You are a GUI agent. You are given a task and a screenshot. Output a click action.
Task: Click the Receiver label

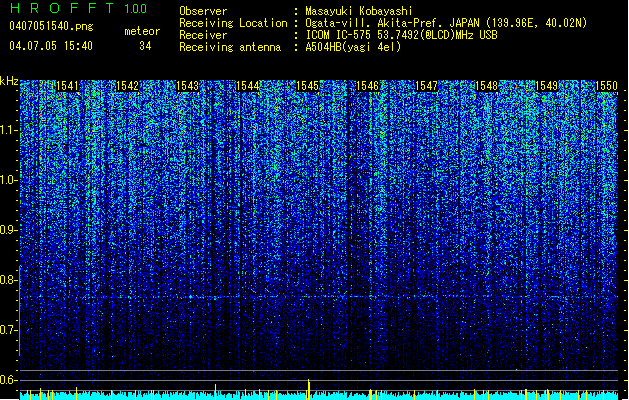(203, 35)
